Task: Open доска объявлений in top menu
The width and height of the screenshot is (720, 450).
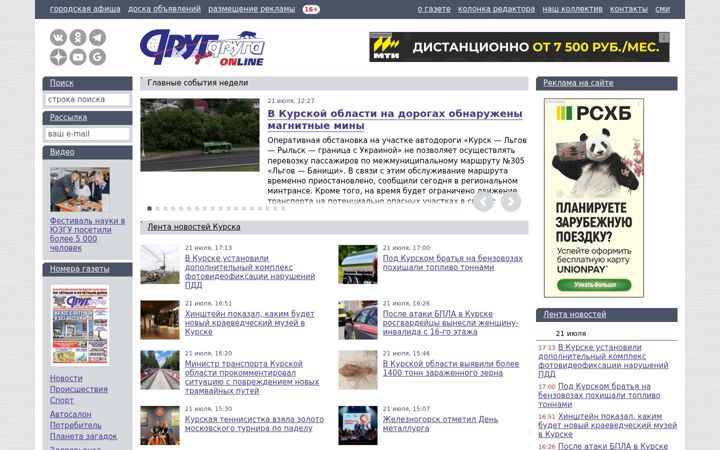Action: click(164, 9)
